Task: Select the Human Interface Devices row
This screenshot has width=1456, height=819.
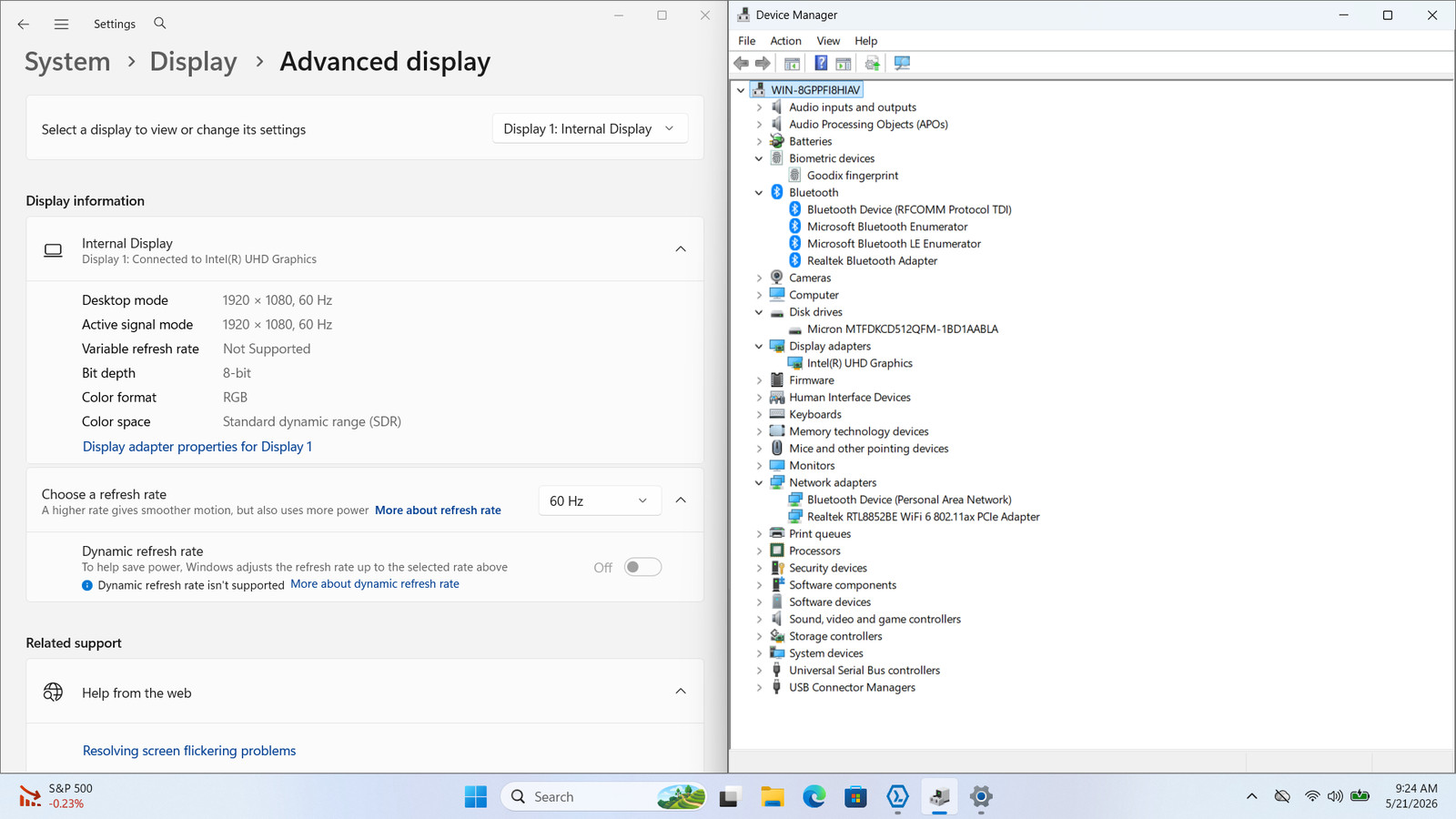Action: tap(849, 398)
